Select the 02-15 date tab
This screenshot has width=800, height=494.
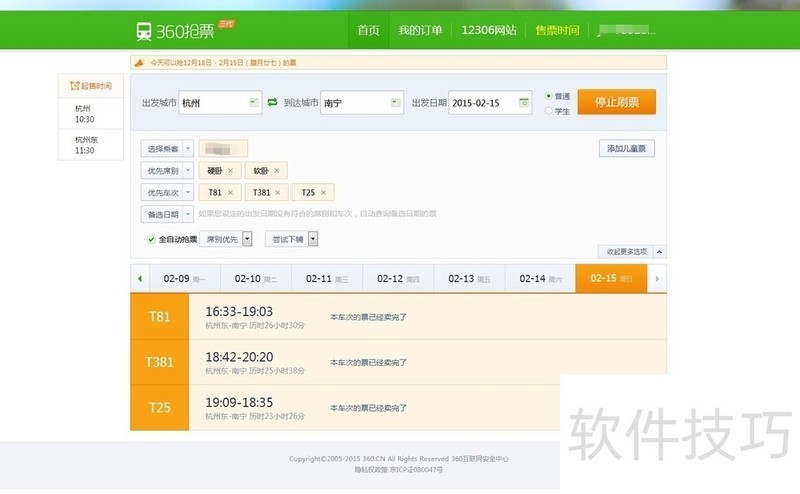[611, 278]
